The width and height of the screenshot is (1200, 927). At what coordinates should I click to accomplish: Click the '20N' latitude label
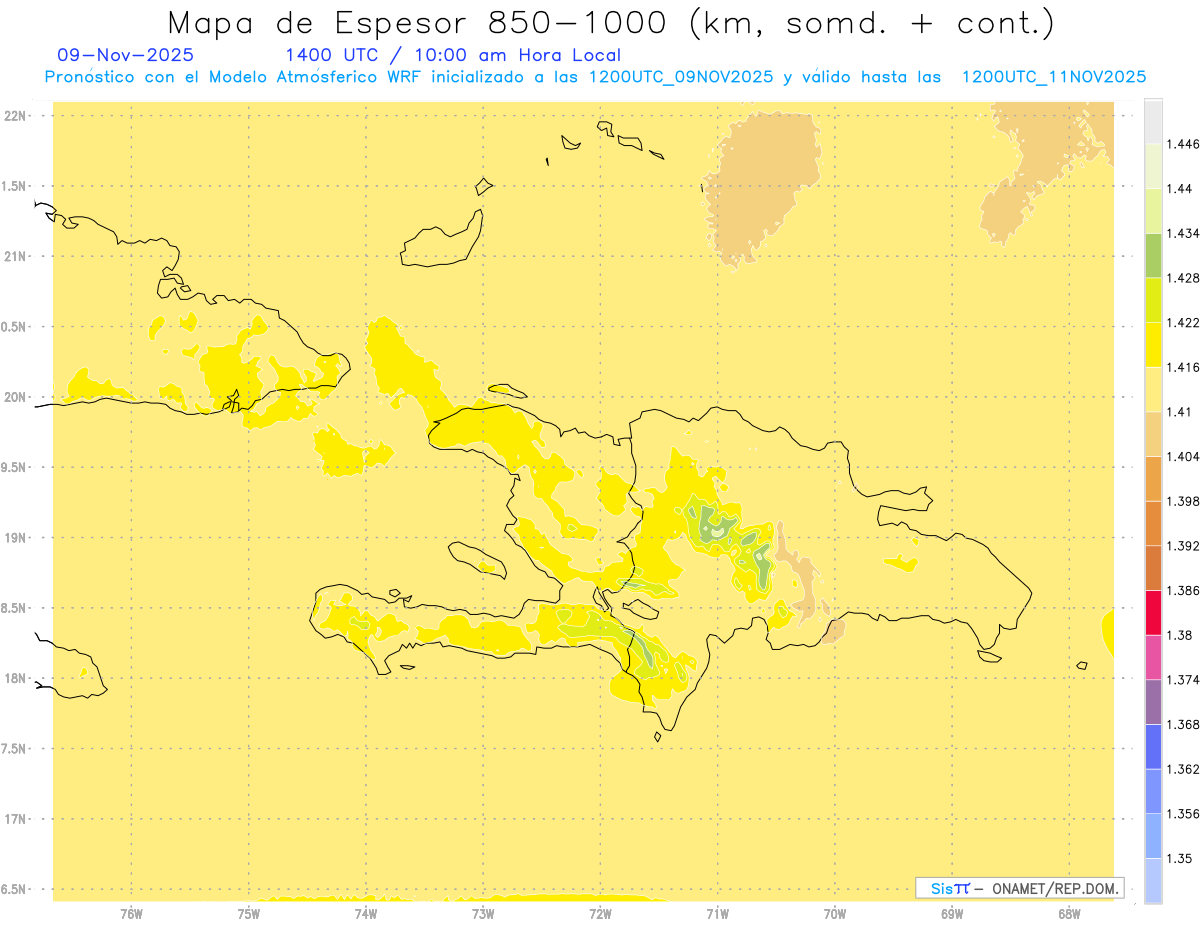(x=15, y=397)
